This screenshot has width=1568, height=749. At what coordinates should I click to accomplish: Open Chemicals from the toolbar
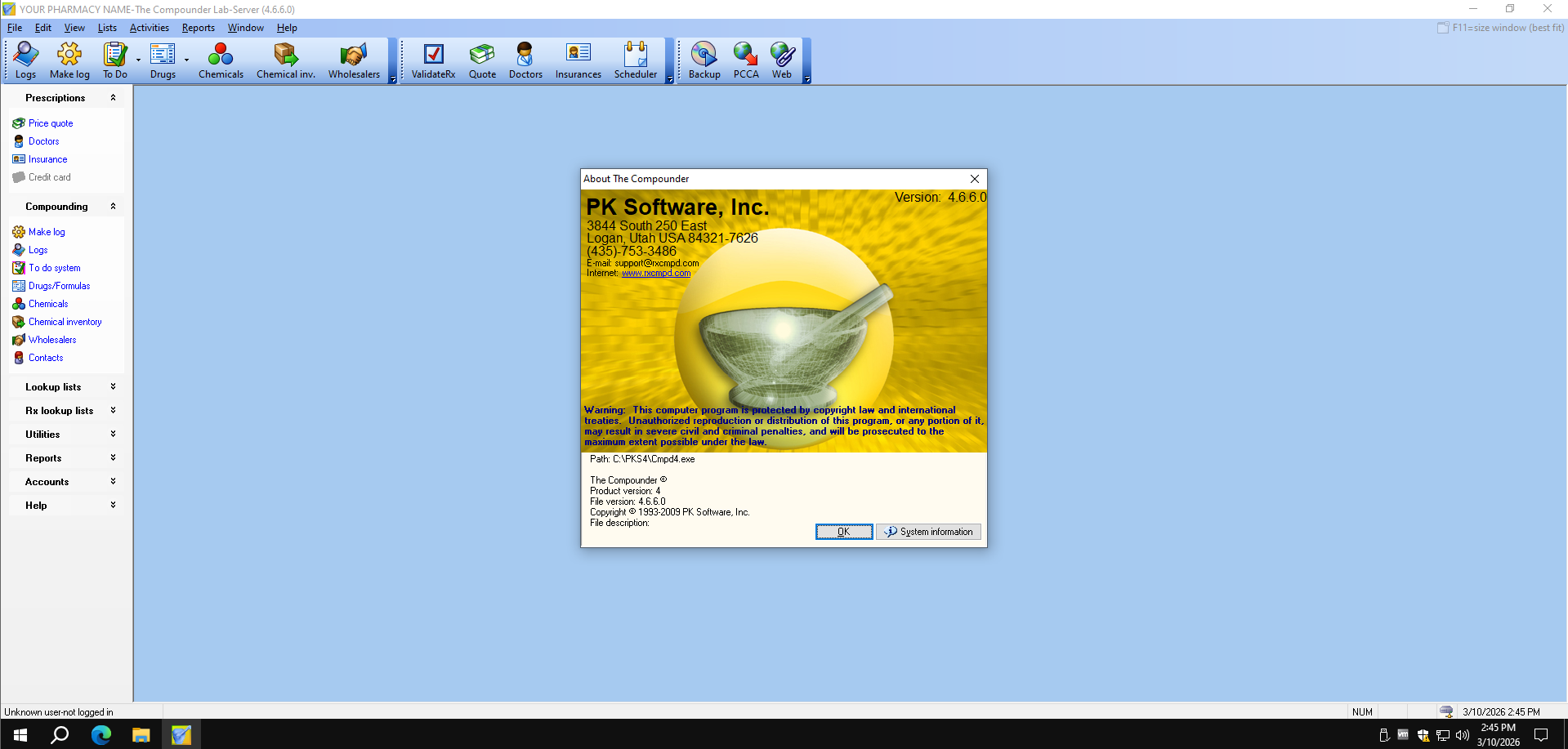coord(221,60)
